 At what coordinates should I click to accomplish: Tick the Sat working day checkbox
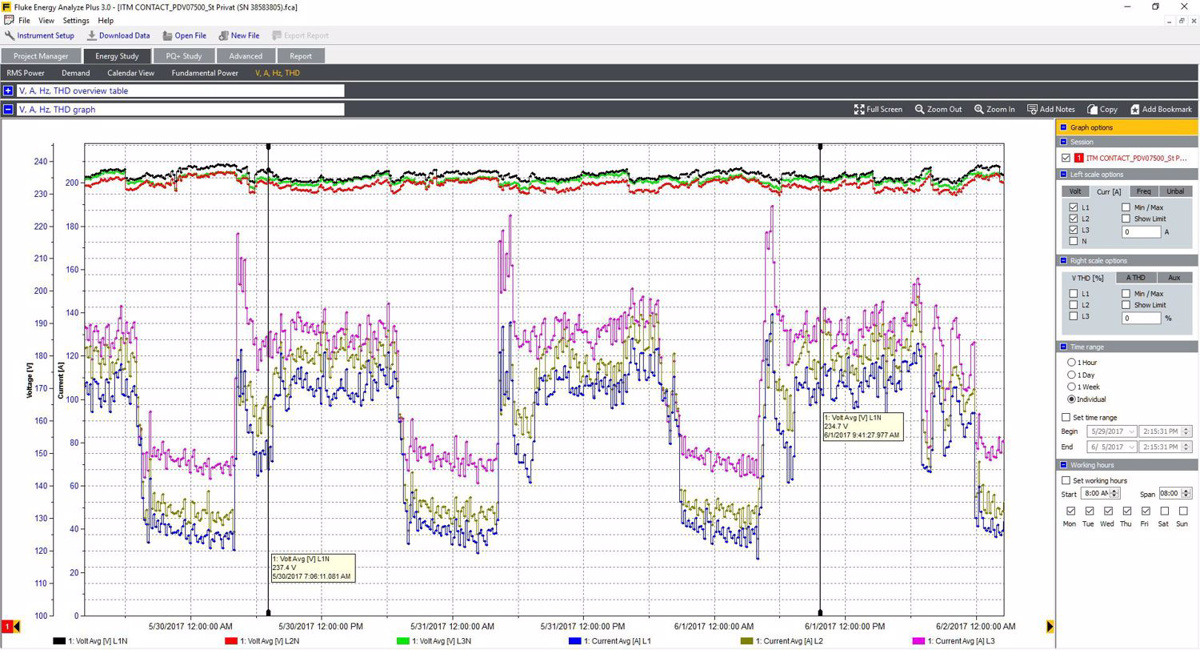(x=1164, y=511)
